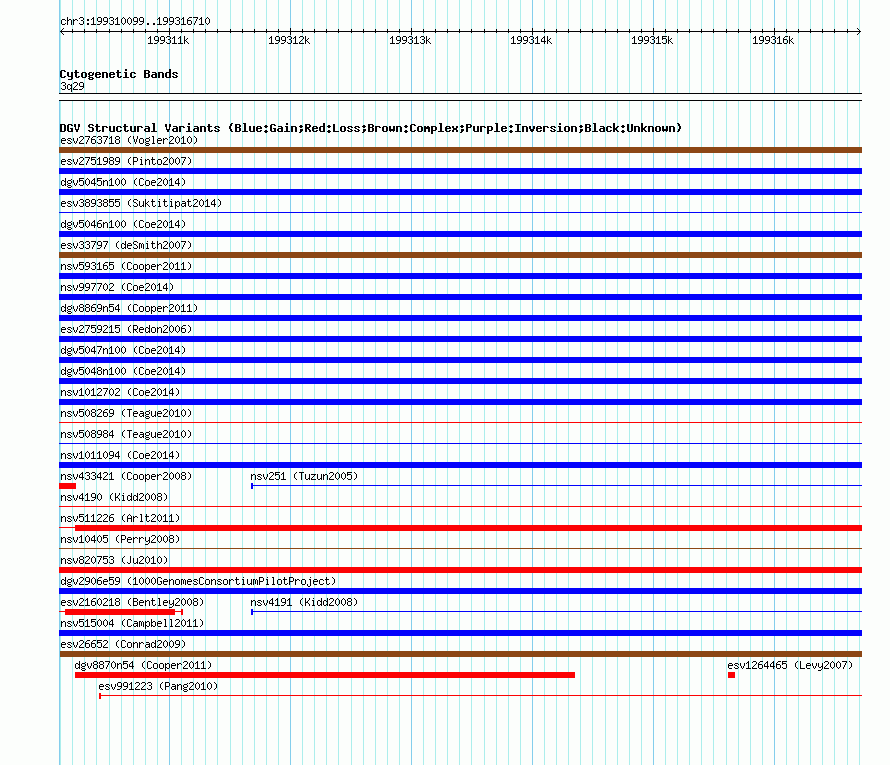Click dgv5046n100 (Coe2014) label

click(123, 224)
